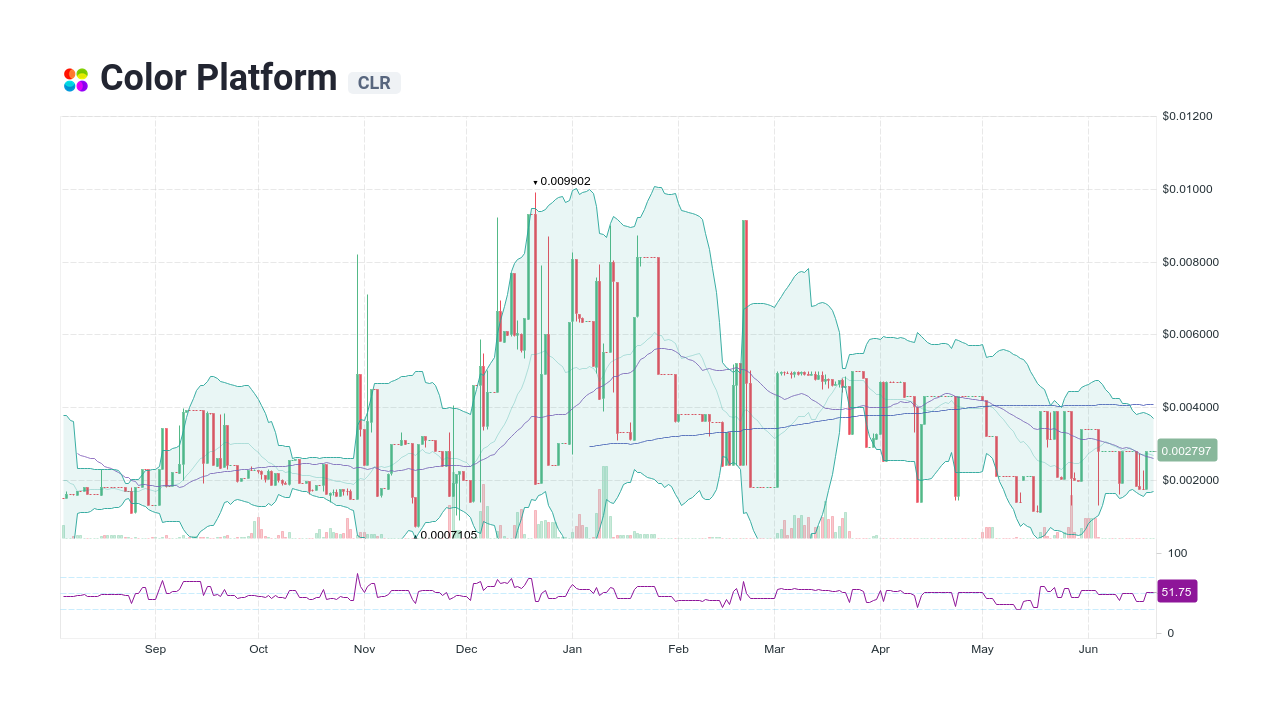The height and width of the screenshot is (720, 1280).
Task: Expand the $0.01200 price axis label
Action: (x=1186, y=116)
